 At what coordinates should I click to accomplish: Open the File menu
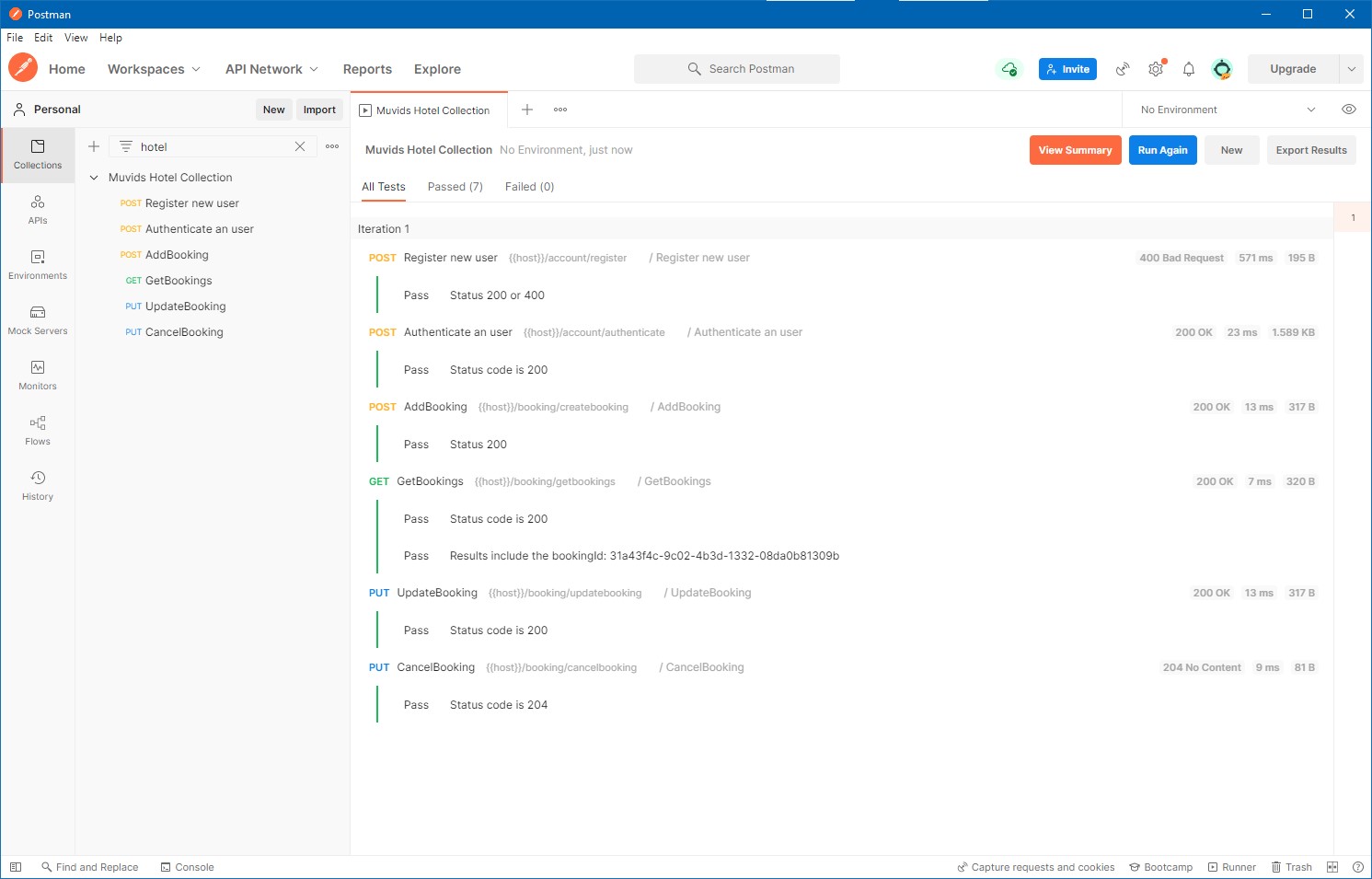(15, 38)
